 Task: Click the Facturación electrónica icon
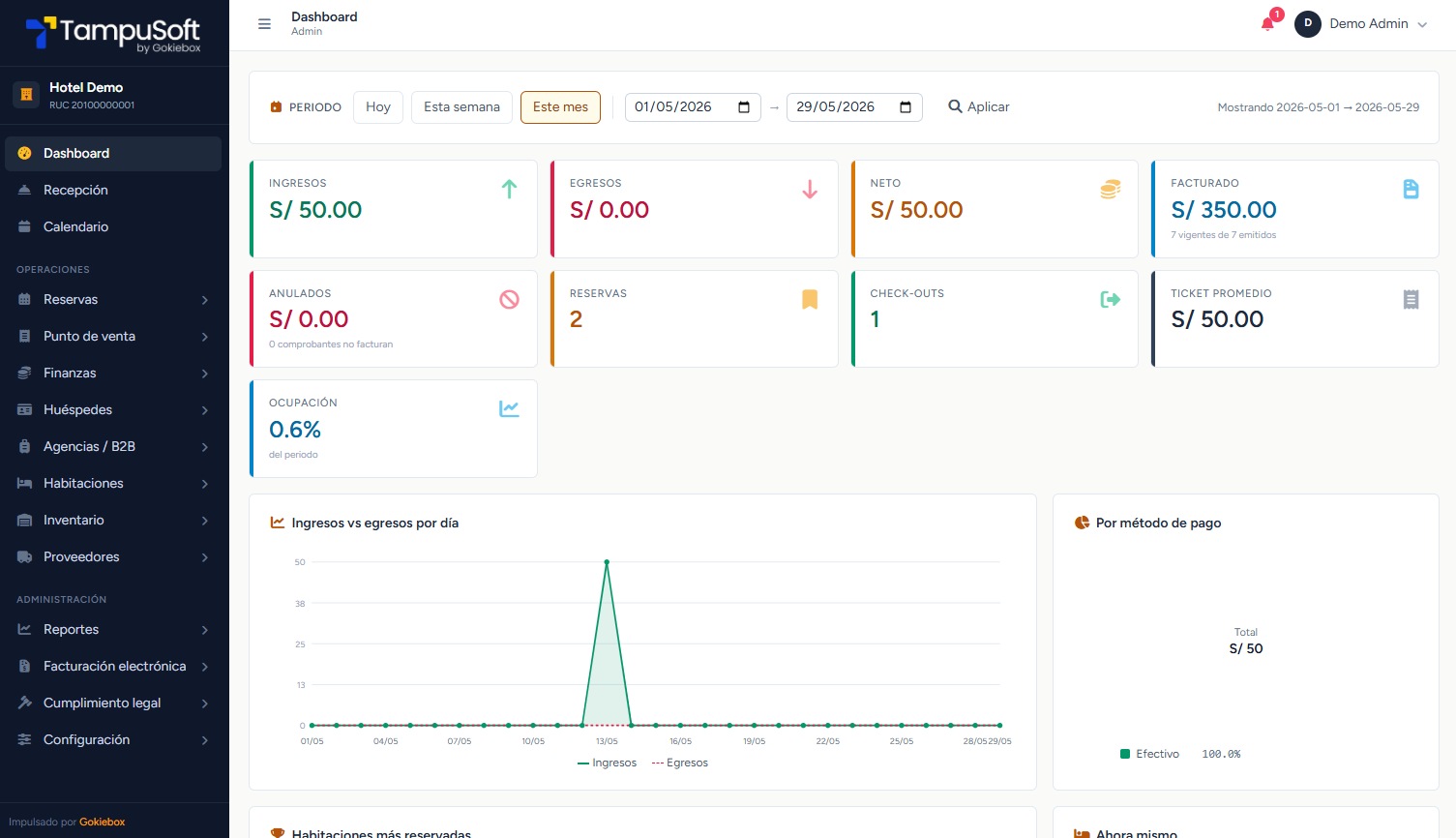(x=25, y=666)
